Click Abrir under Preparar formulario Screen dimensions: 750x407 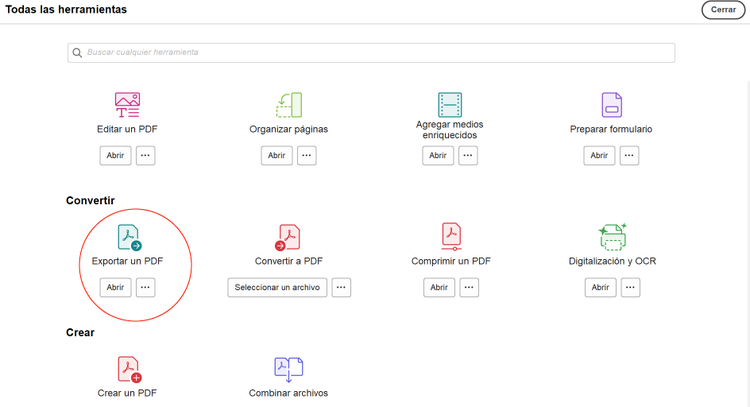(x=599, y=155)
